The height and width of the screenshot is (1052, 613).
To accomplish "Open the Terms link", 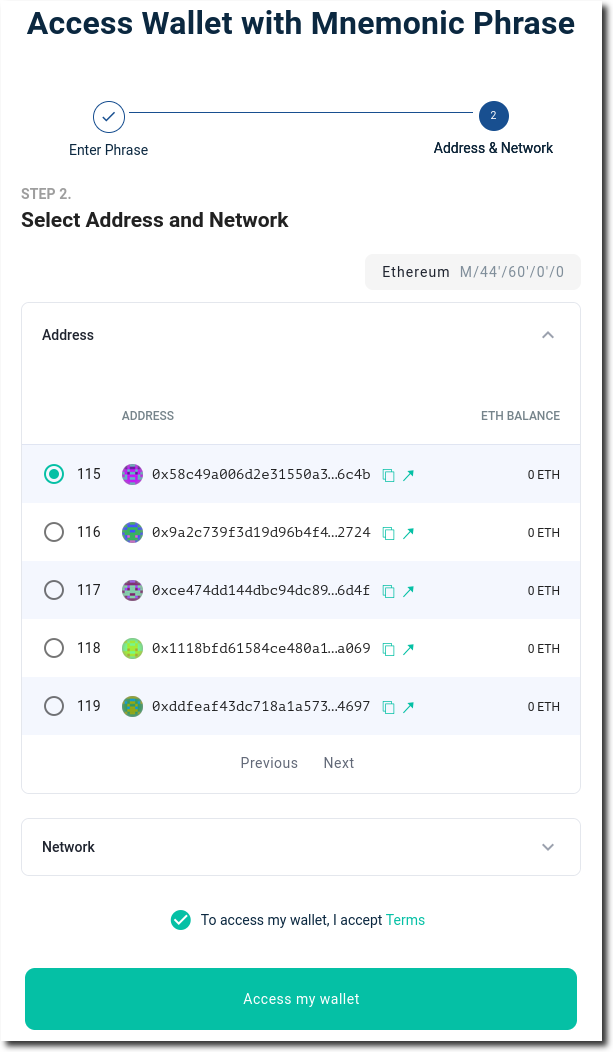I will click(x=405, y=920).
